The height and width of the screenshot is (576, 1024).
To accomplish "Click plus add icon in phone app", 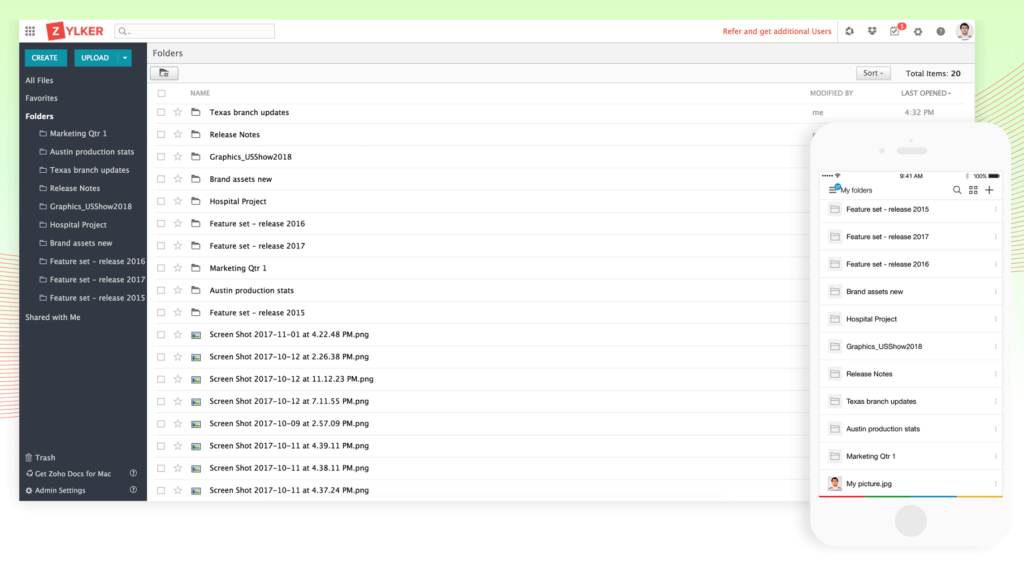I will click(x=989, y=190).
